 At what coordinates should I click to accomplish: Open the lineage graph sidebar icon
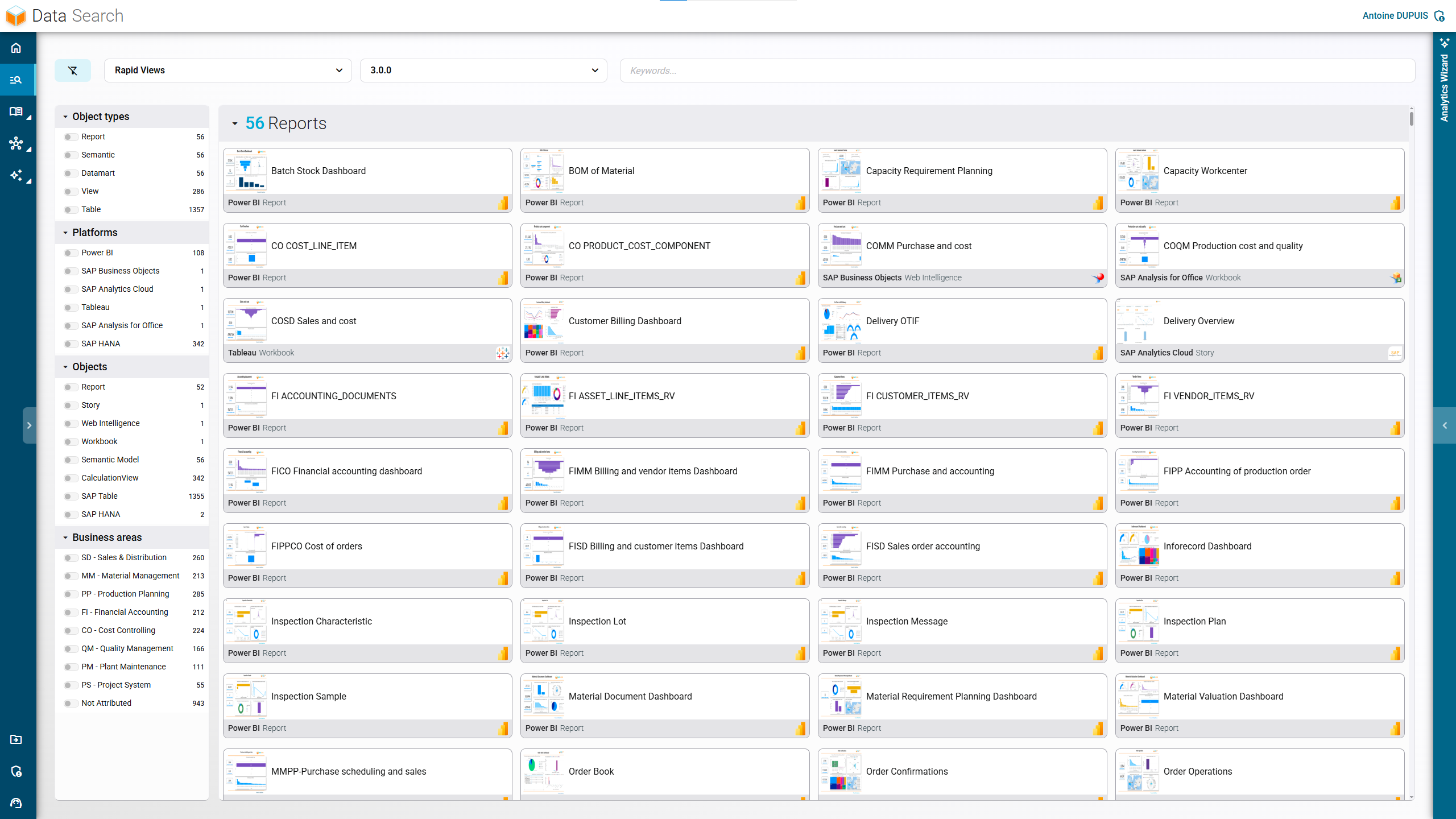pyautogui.click(x=16, y=143)
